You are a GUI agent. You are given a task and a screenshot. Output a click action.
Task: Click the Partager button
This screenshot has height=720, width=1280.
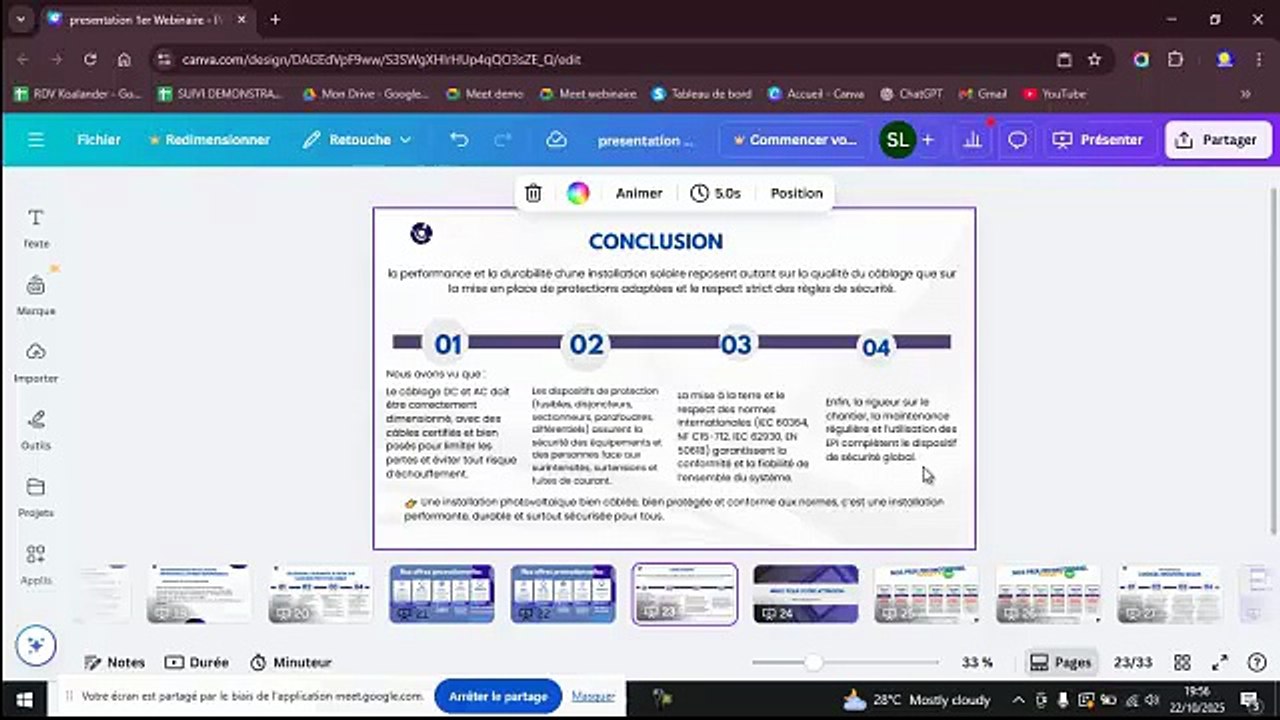pos(1218,140)
